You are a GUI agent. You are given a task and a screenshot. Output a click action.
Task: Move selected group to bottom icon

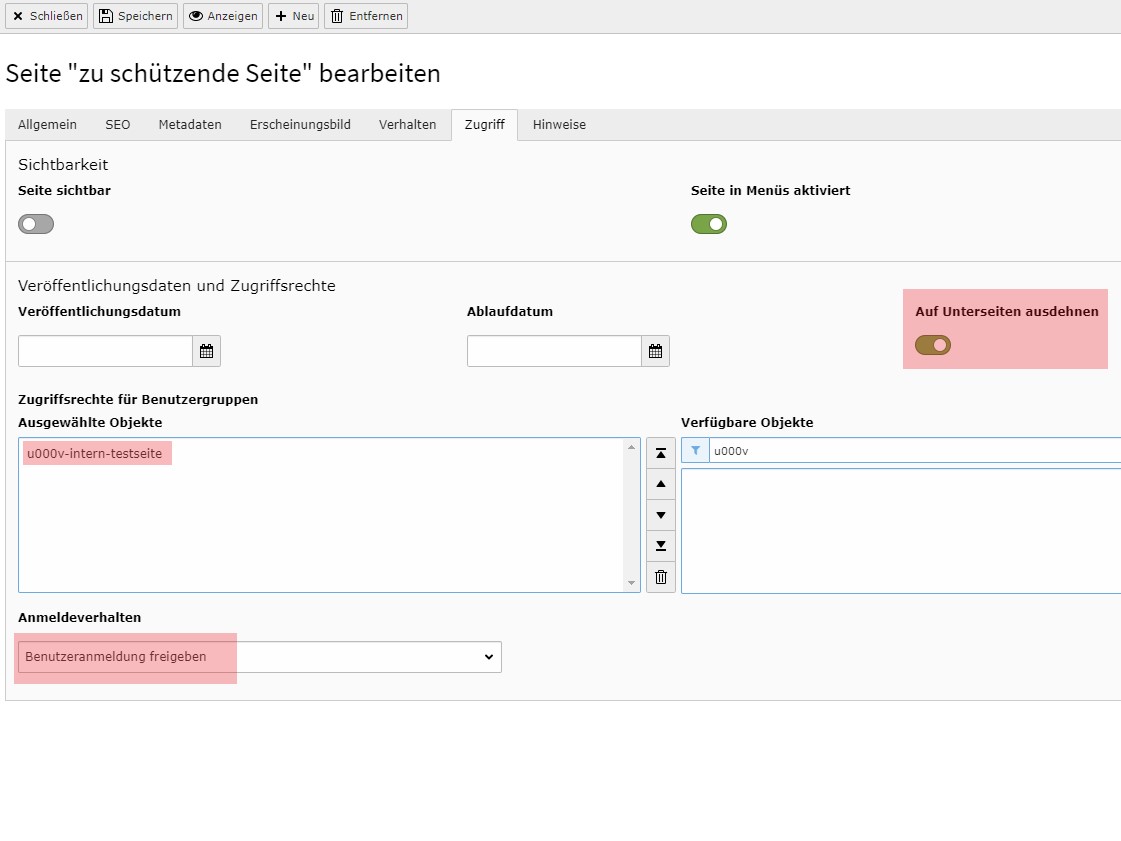click(x=661, y=546)
